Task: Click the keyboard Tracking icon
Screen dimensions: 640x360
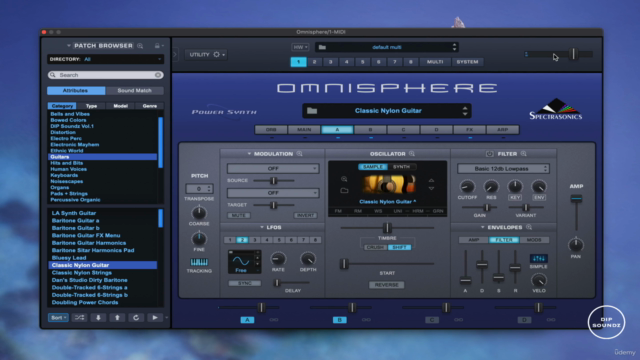Action: click(x=199, y=262)
